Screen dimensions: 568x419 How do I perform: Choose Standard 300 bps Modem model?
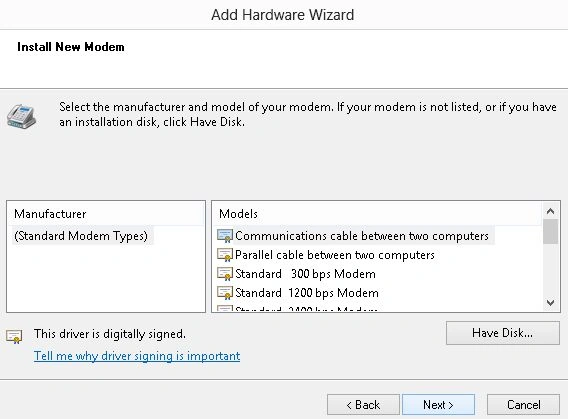[x=305, y=274]
